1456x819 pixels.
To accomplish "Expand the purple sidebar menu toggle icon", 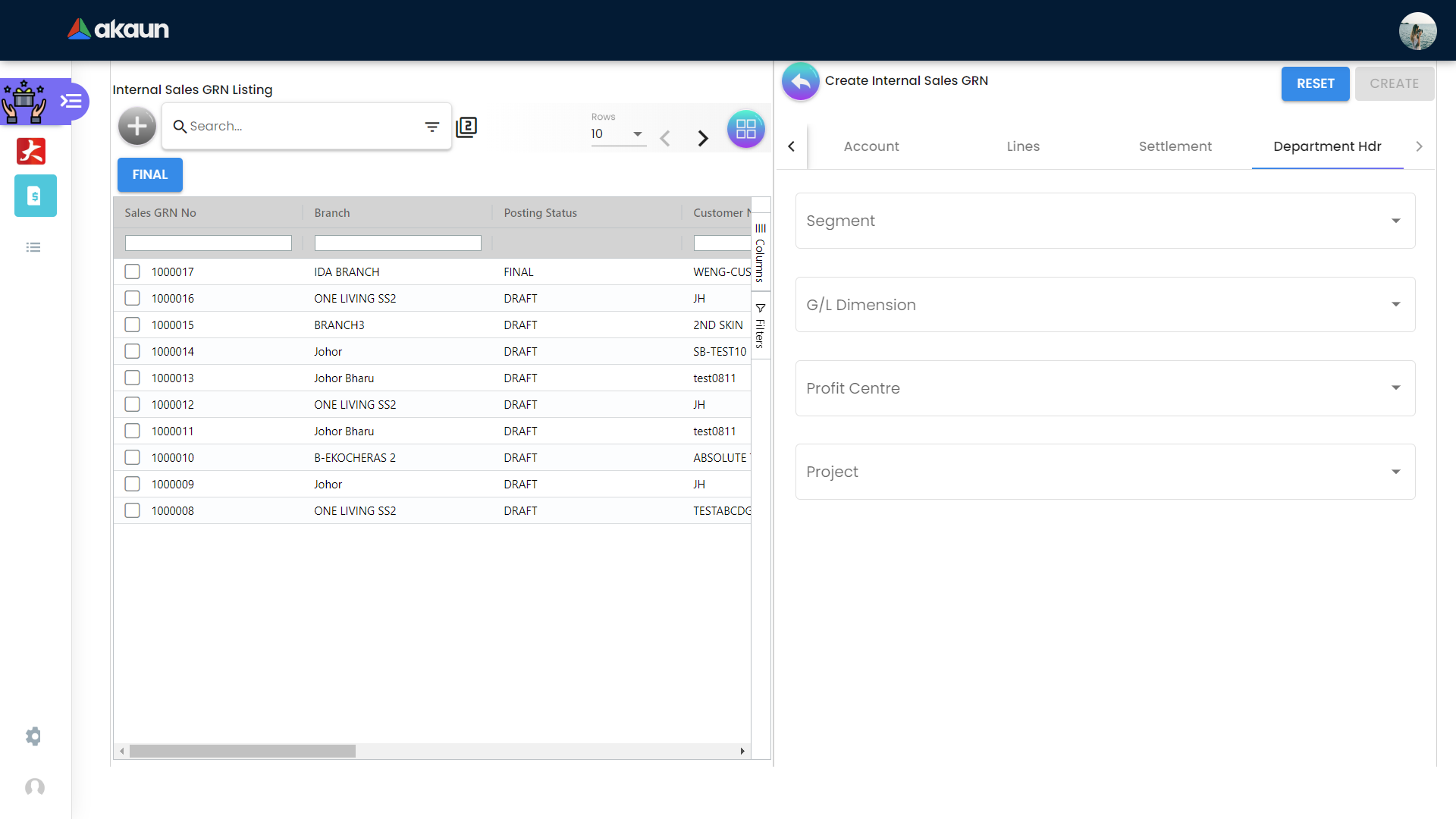I will 71,101.
